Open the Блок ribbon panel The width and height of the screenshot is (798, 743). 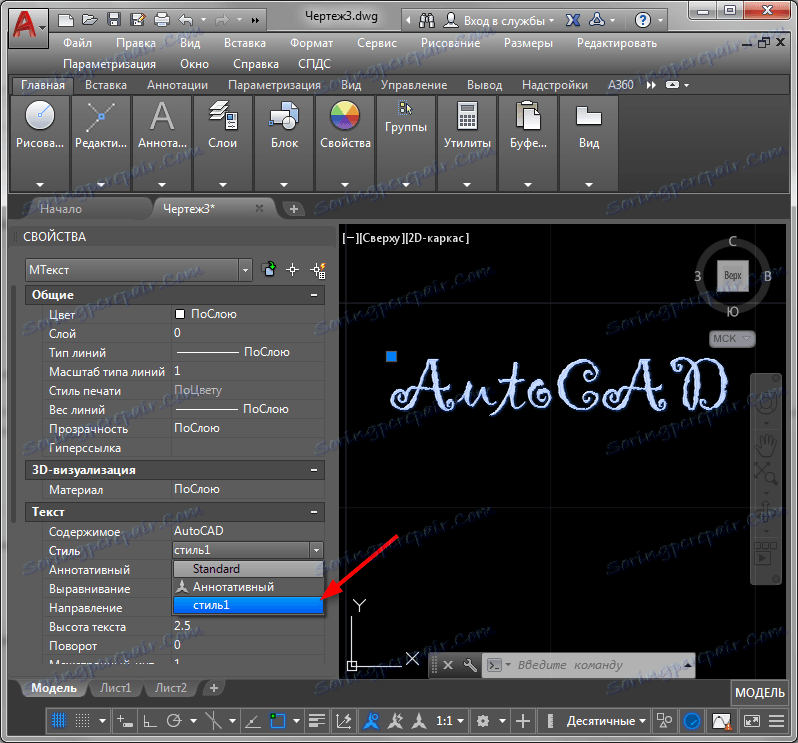284,143
